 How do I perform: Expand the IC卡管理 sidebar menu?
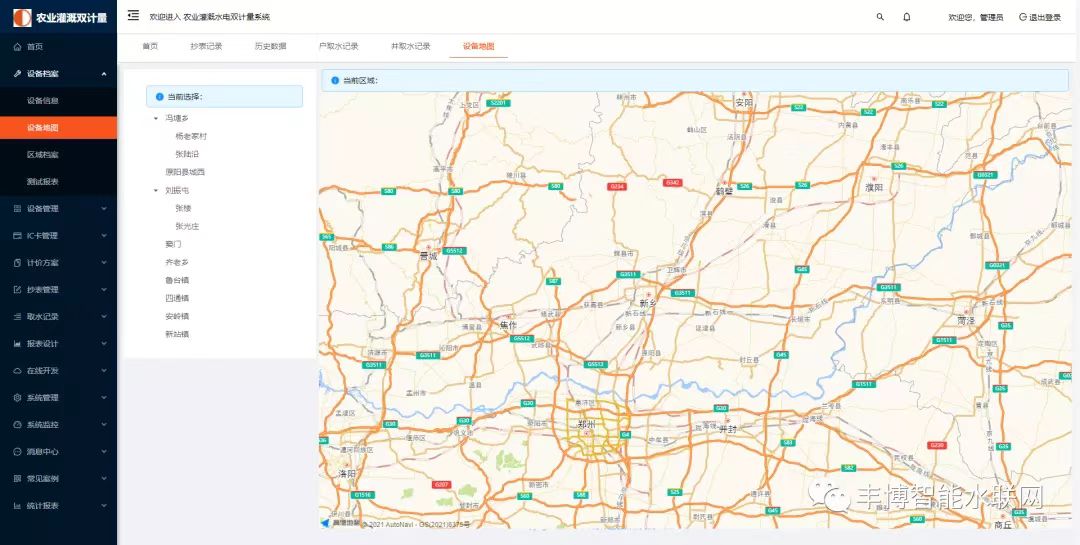tap(58, 236)
